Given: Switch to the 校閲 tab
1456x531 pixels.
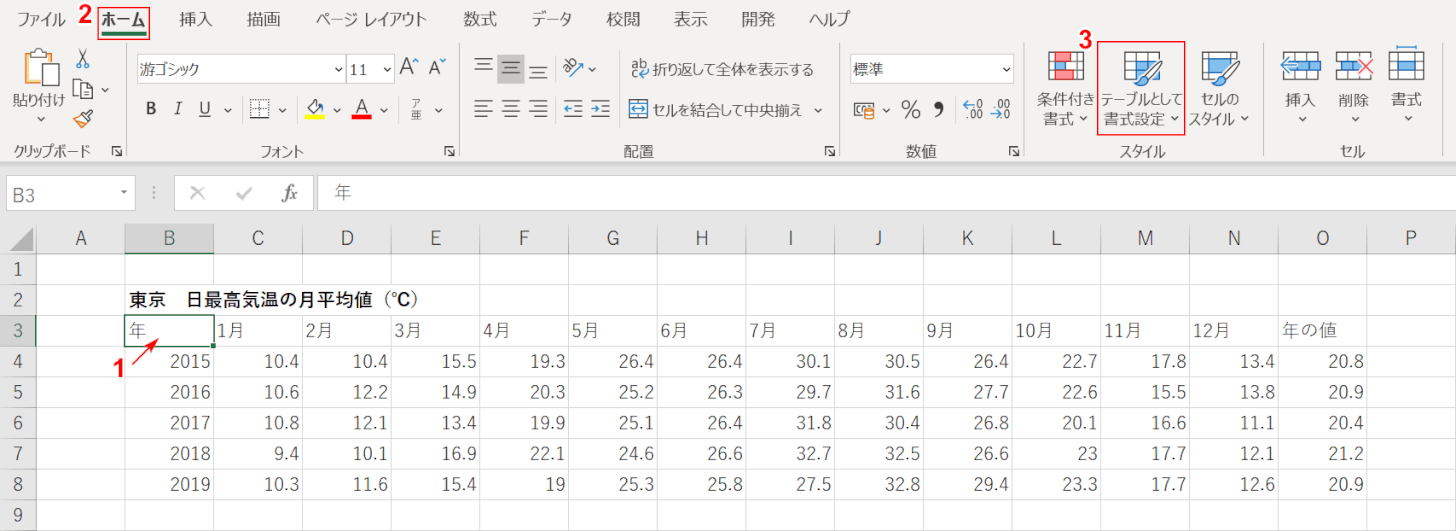Looking at the screenshot, I should (x=623, y=19).
